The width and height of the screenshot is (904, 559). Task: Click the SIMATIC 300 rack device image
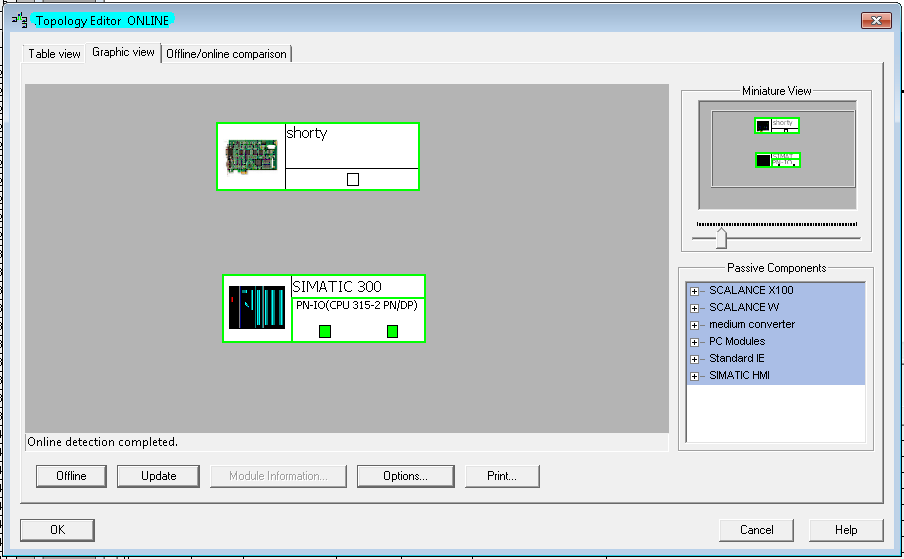(257, 309)
